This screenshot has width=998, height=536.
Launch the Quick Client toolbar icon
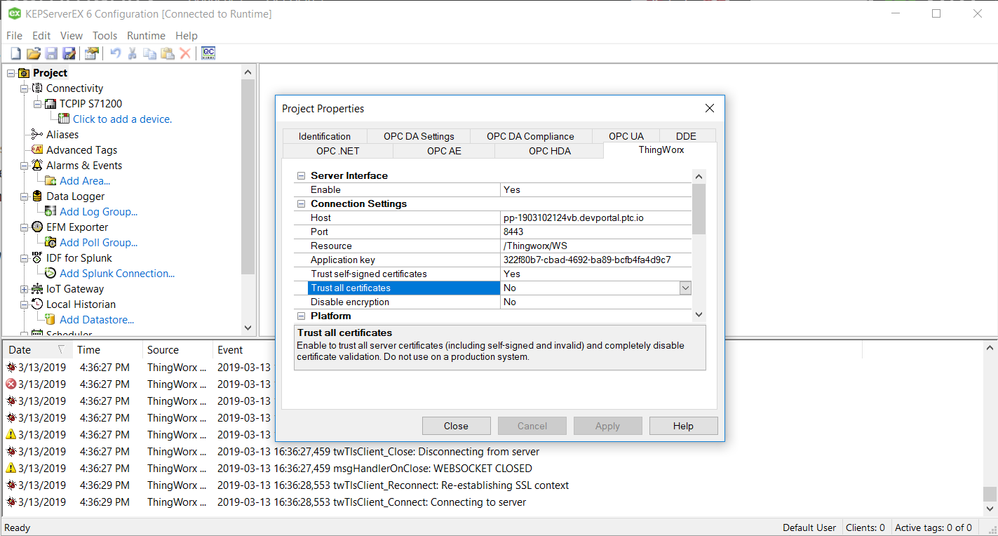tap(208, 53)
